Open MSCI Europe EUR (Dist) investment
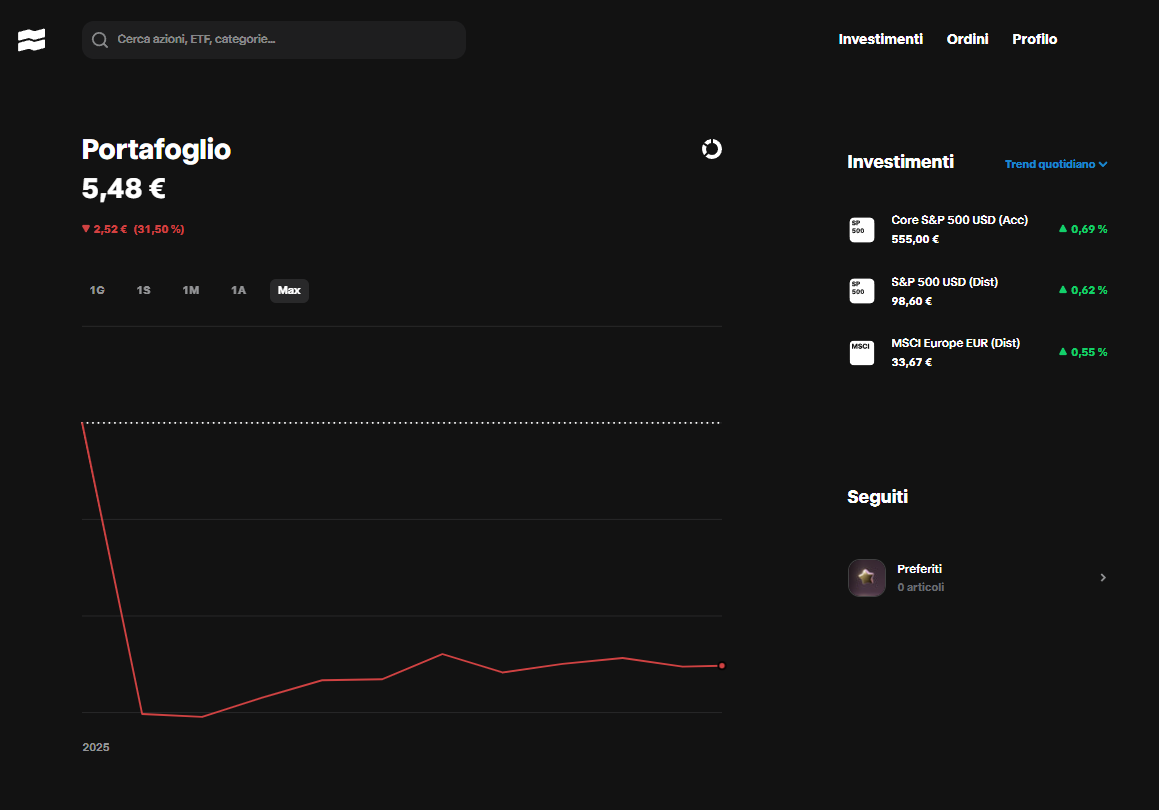Viewport: 1159px width, 810px height. 955,343
